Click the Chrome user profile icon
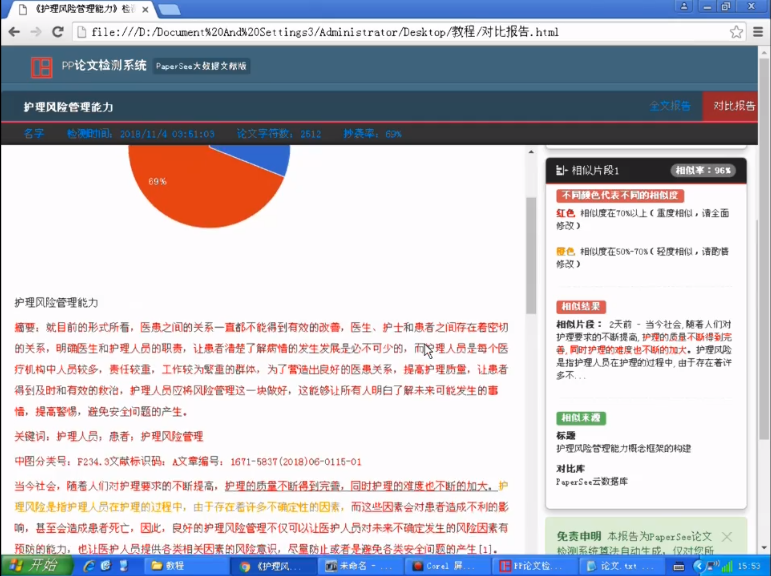This screenshot has width=771, height=576. click(684, 7)
